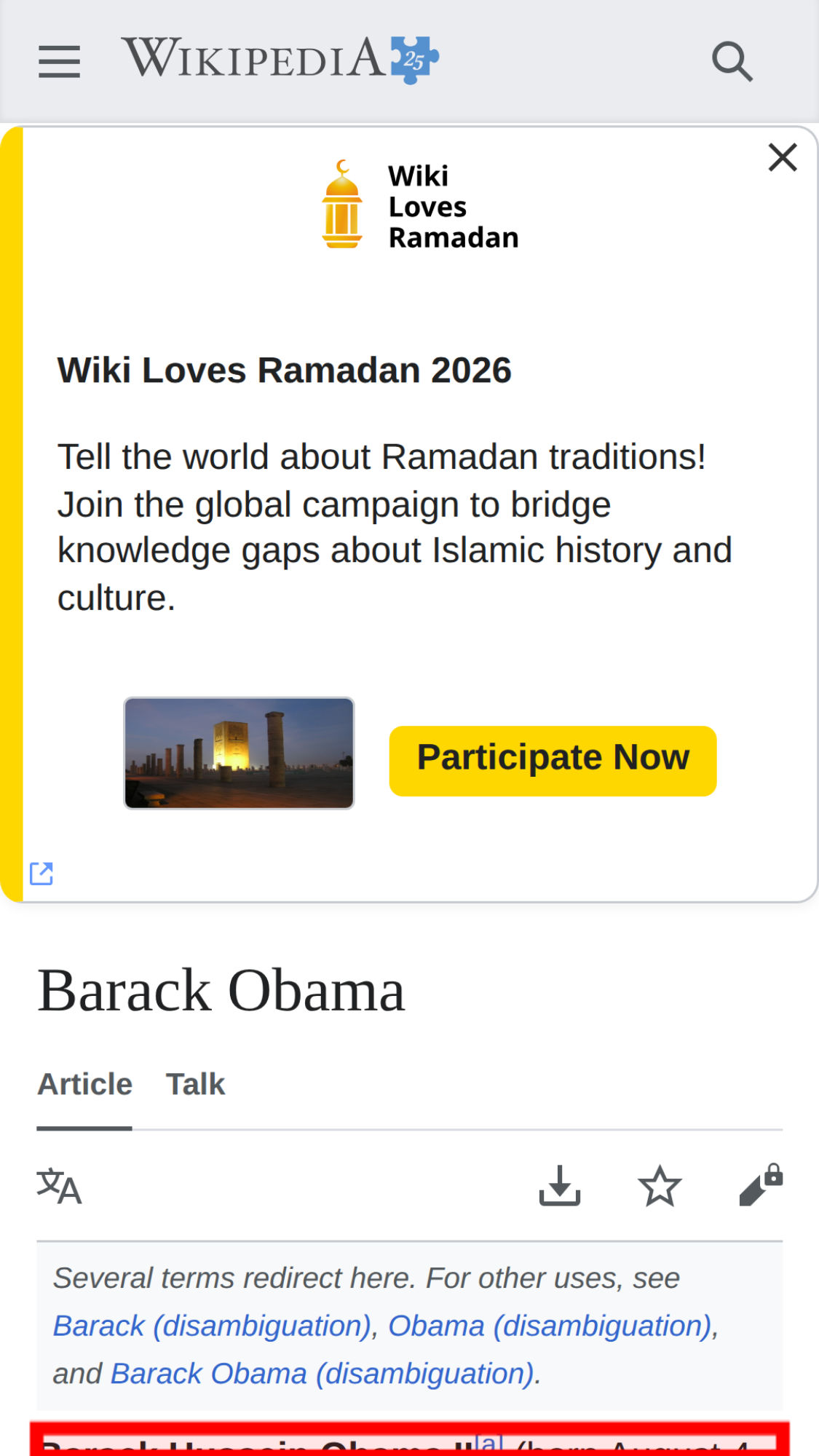Click the footnote [a] reference marker
819x1456 pixels.
pos(488,1442)
